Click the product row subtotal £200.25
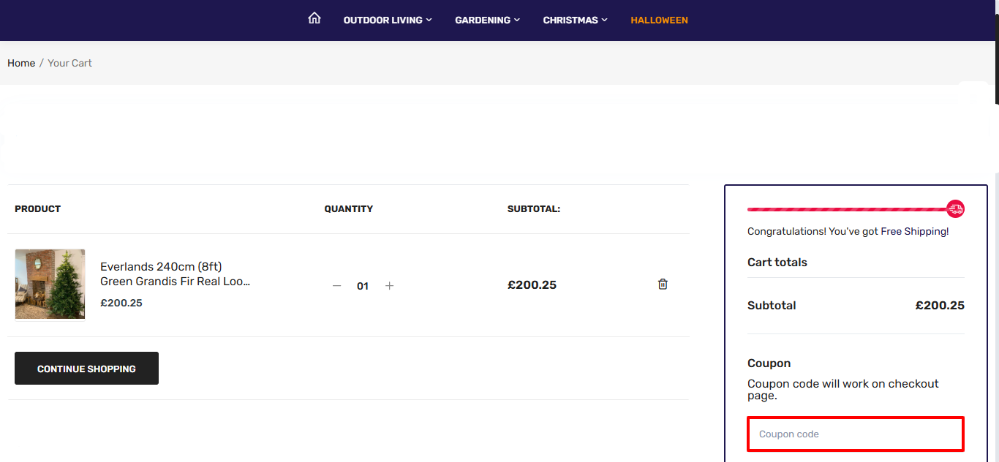The height and width of the screenshot is (462, 999). (532, 285)
